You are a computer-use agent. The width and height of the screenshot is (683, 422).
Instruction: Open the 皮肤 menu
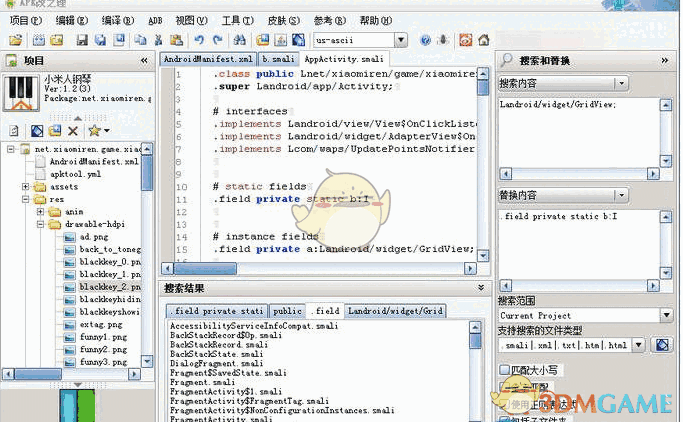284,20
